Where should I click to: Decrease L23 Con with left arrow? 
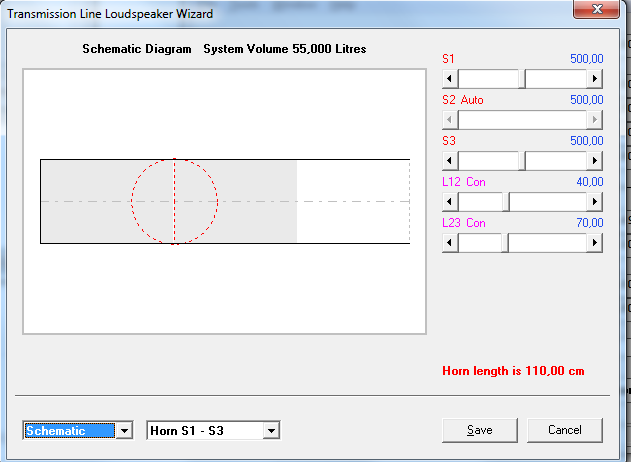coord(450,243)
